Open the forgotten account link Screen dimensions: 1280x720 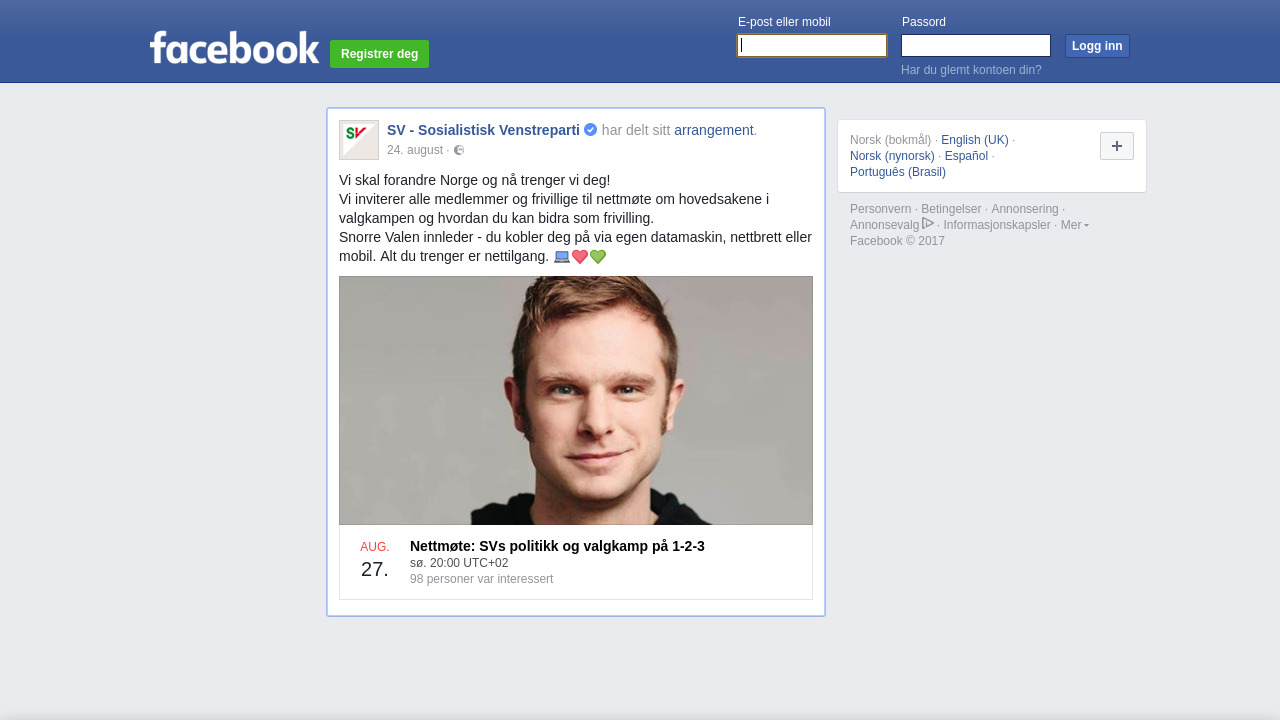971,70
